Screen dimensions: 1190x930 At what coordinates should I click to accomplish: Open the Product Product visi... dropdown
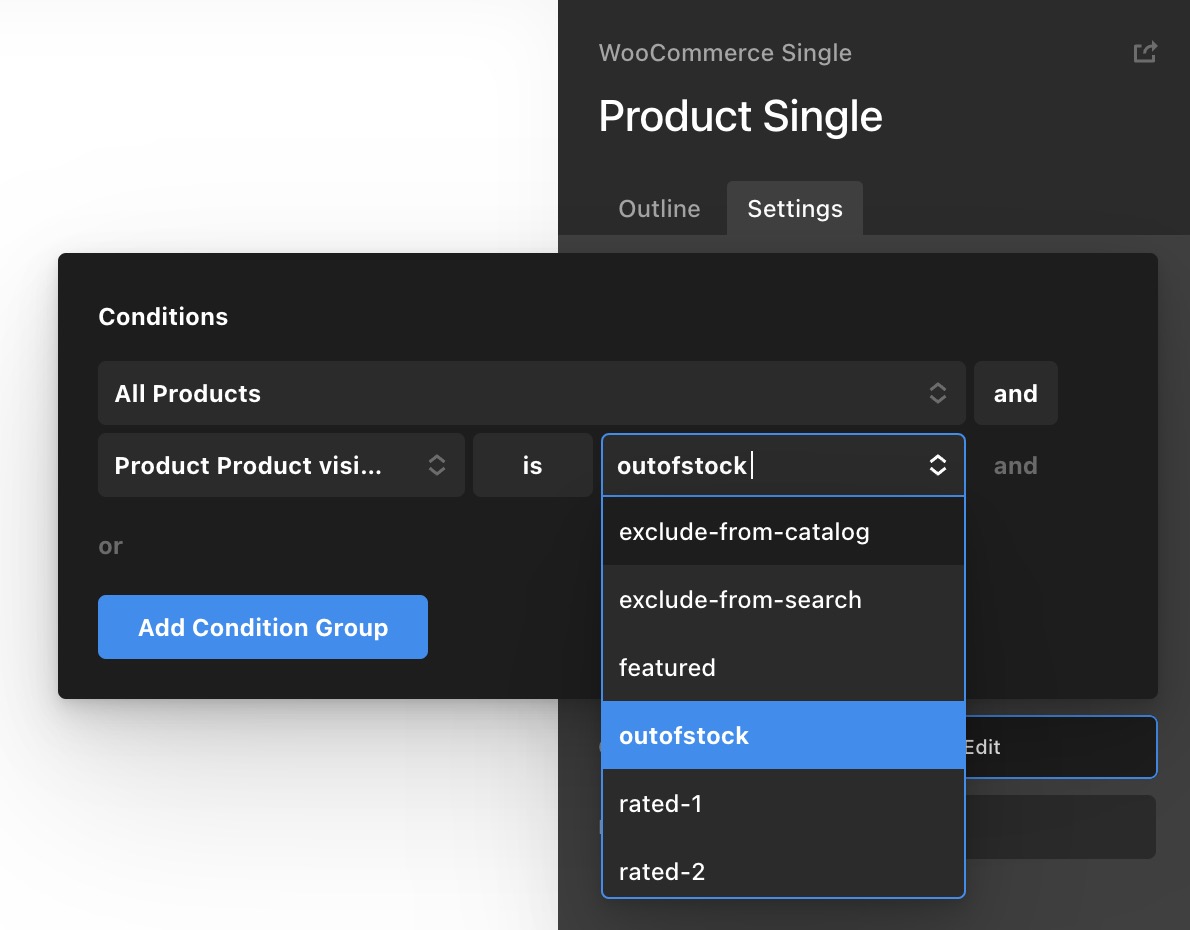(x=281, y=465)
